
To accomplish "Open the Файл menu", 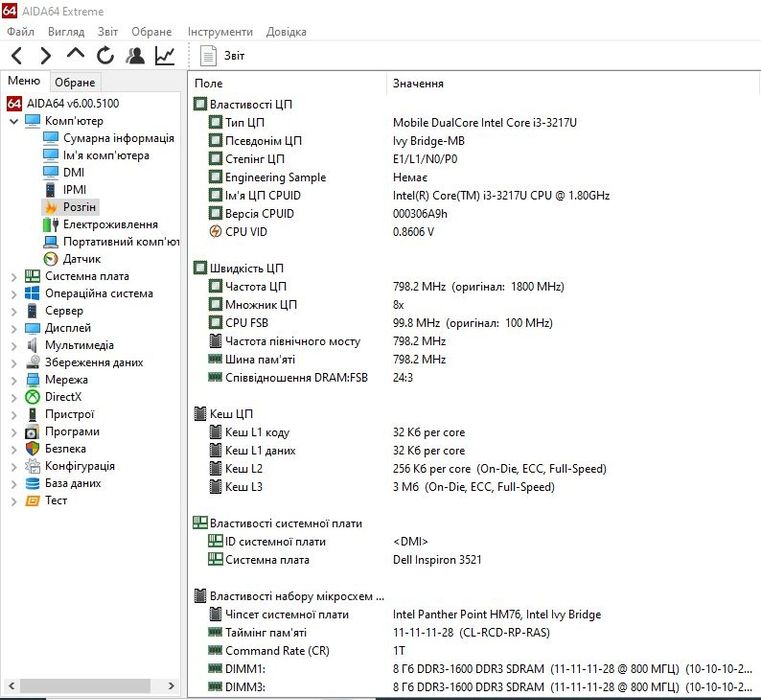I will (x=20, y=32).
